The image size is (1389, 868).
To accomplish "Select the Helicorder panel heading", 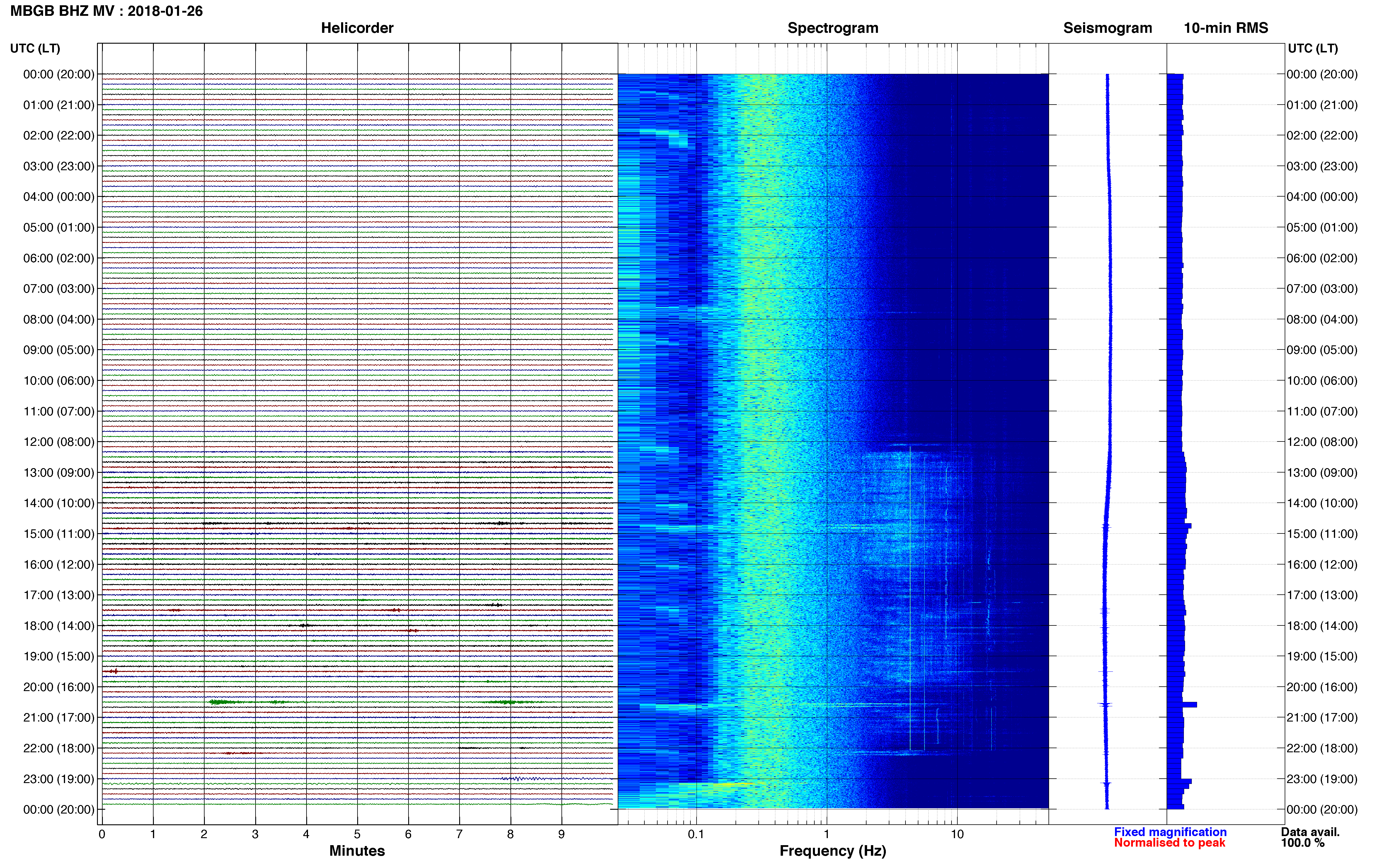I will click(x=357, y=28).
